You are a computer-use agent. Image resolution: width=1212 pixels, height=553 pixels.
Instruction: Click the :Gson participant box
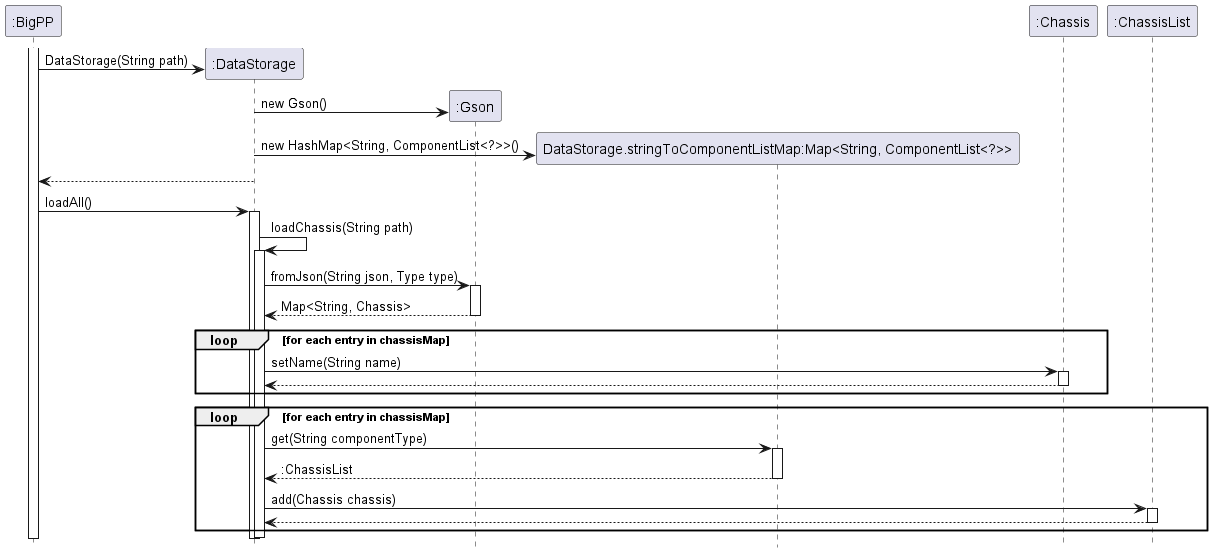pyautogui.click(x=475, y=107)
